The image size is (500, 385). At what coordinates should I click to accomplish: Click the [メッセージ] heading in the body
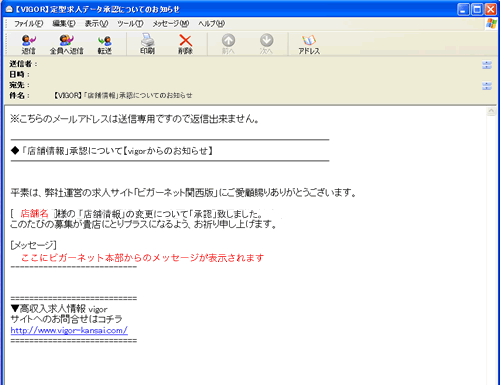[33, 245]
